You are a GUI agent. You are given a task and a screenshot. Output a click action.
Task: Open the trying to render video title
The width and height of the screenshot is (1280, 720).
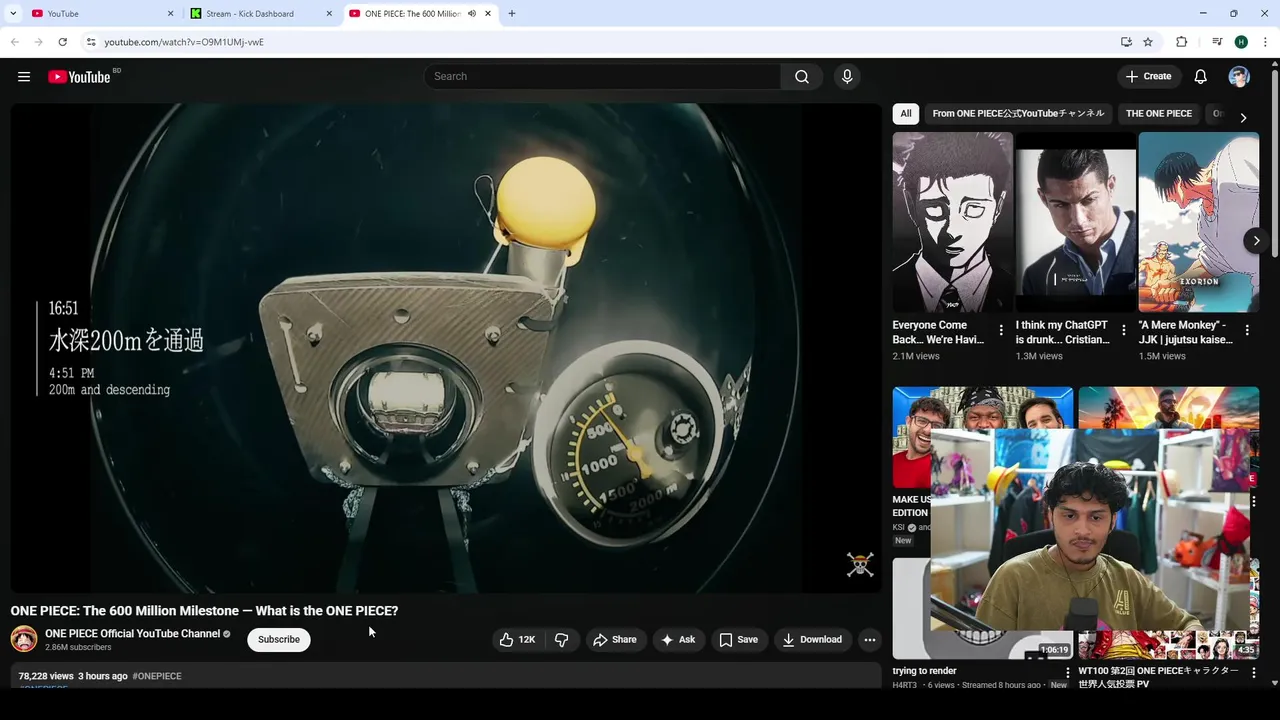tap(925, 671)
